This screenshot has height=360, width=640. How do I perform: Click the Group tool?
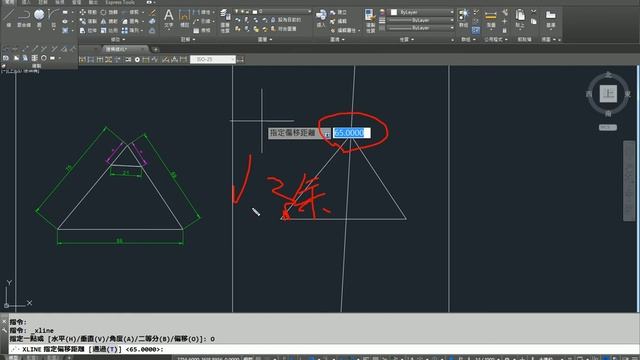(x=464, y=18)
